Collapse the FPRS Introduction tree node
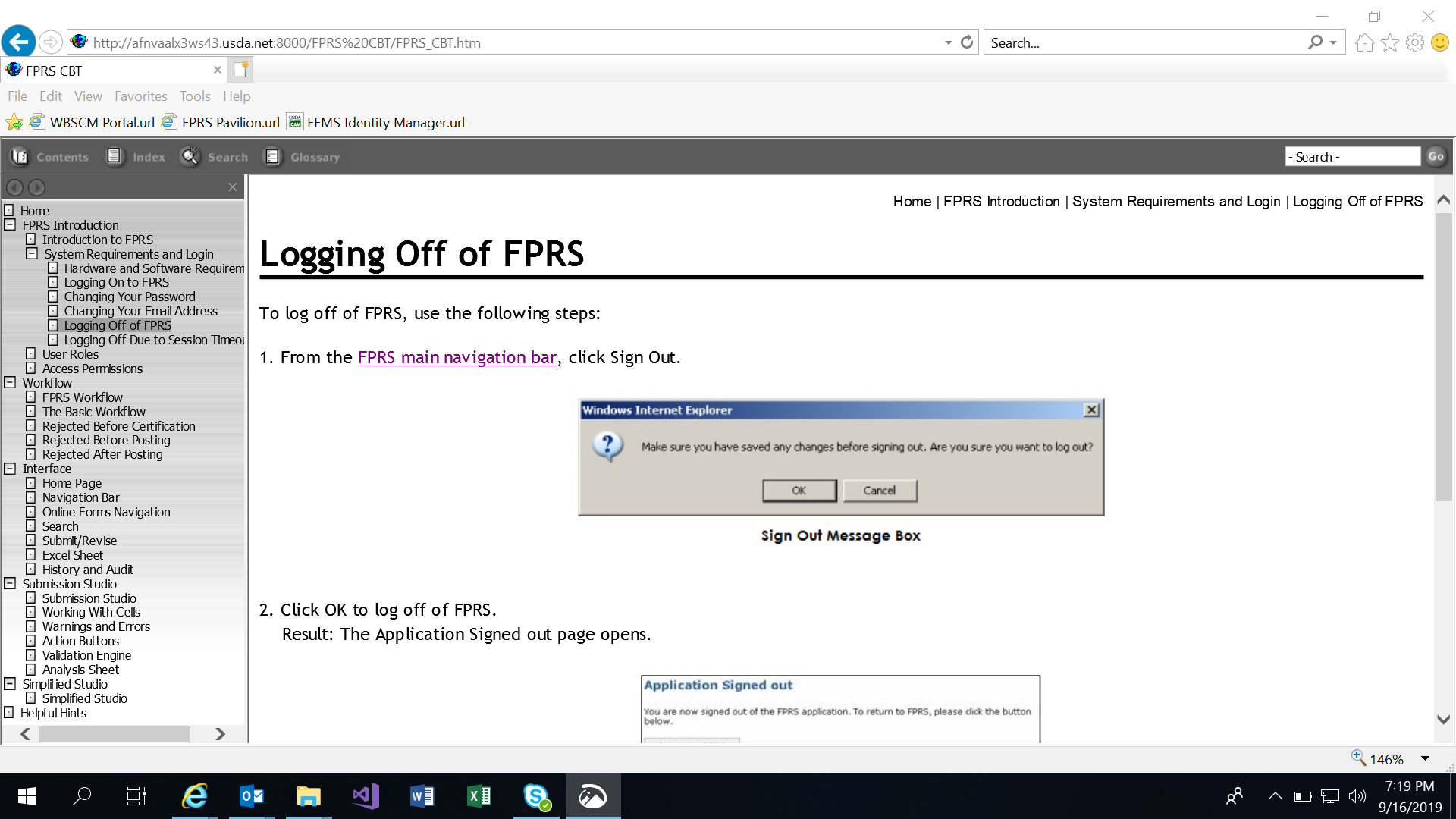This screenshot has width=1456, height=819. [10, 225]
